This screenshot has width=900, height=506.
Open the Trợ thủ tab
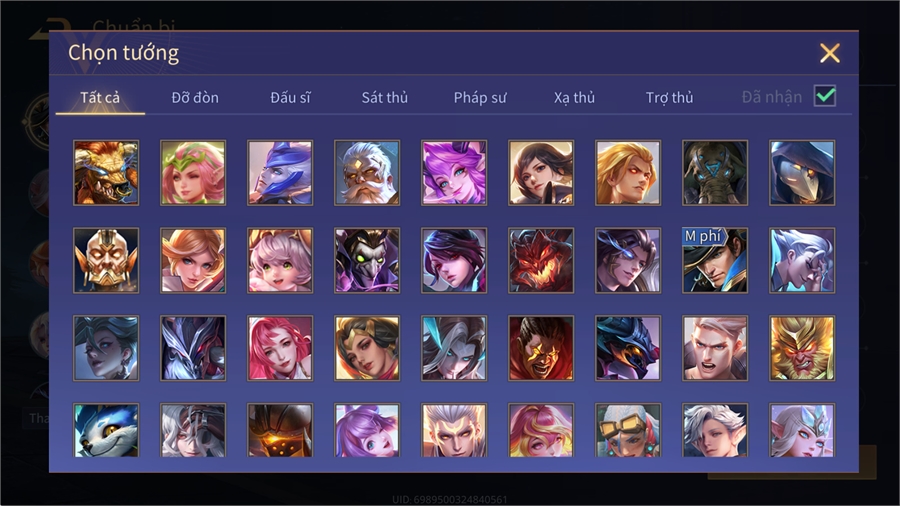tap(669, 98)
